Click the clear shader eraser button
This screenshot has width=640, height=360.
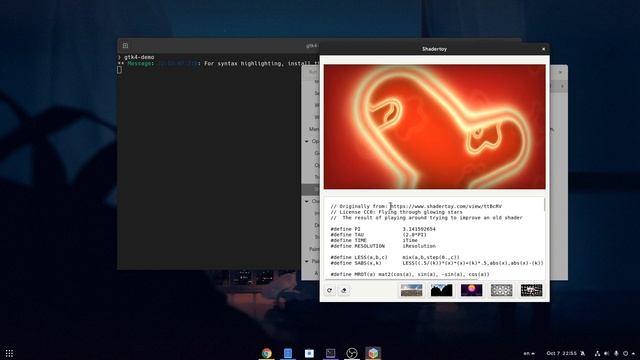(x=344, y=290)
